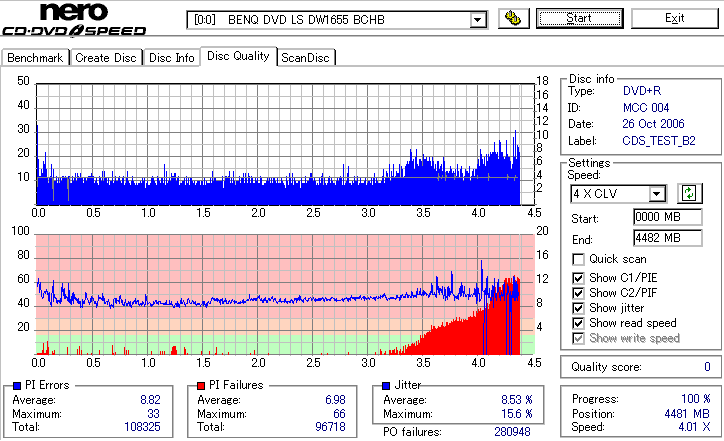Screen dimensions: 724x441
Task: Open the Create Disc tab
Action: coord(106,58)
